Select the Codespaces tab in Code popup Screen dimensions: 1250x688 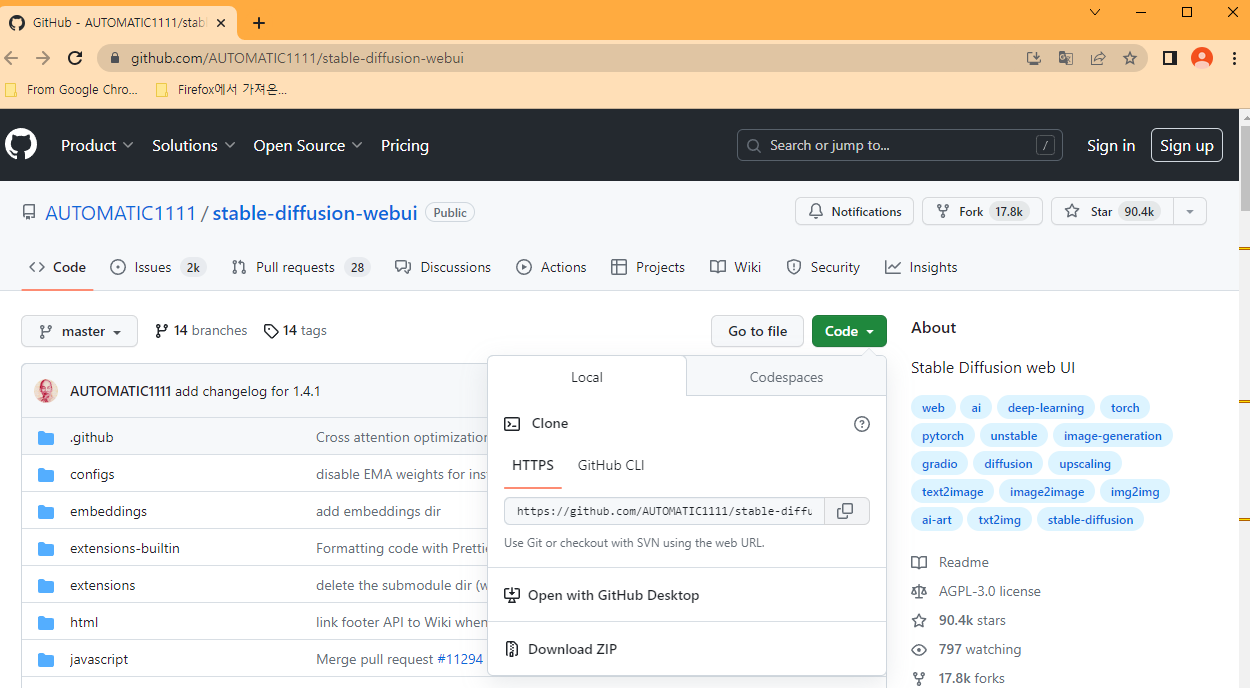[x=786, y=377]
